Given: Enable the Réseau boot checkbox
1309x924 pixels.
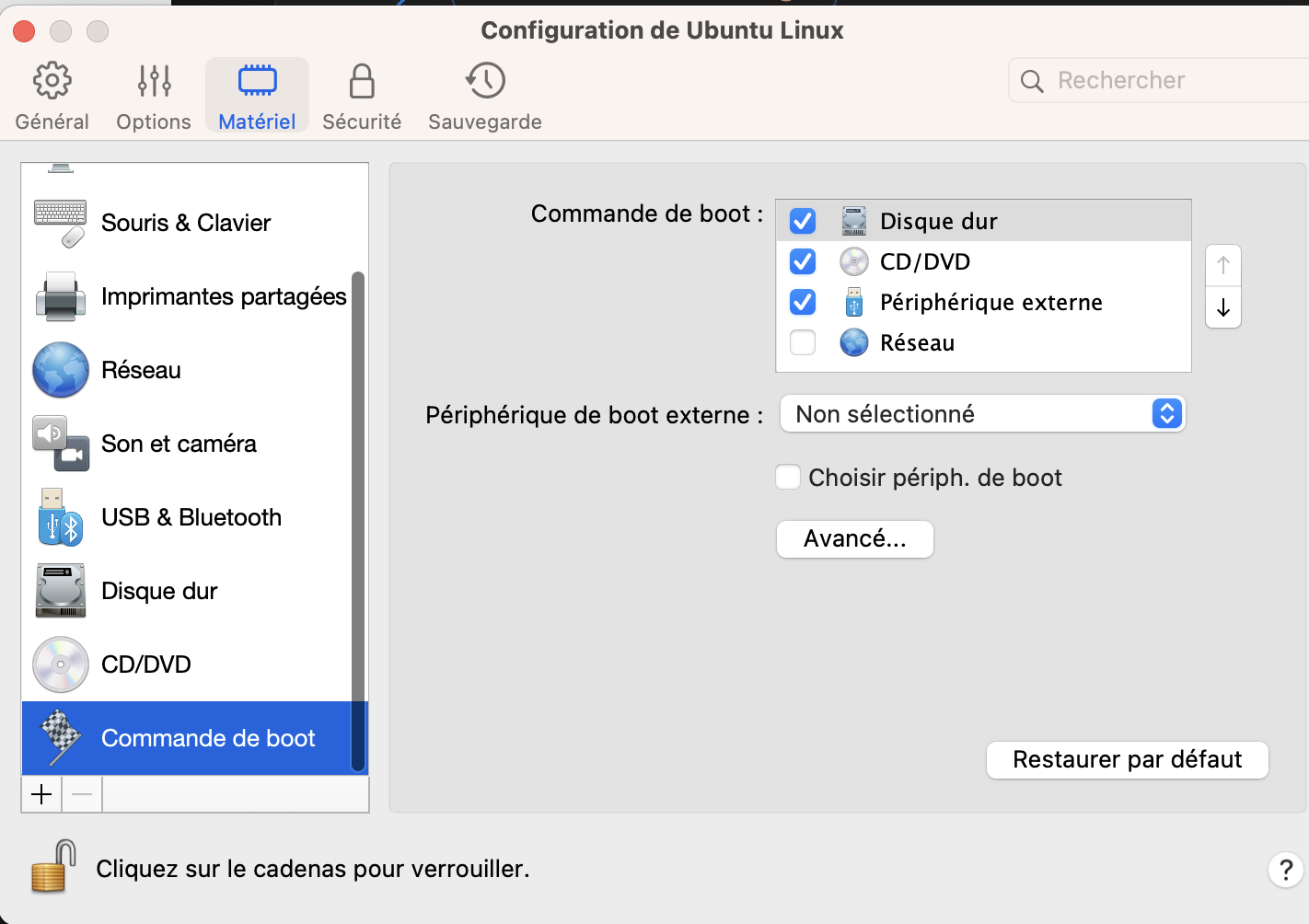Looking at the screenshot, I should [803, 342].
